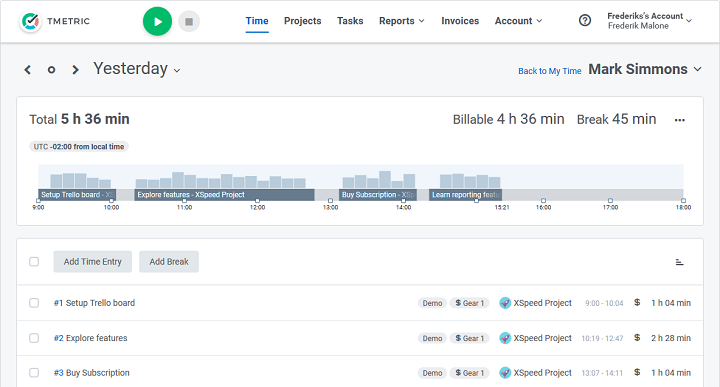Toggle billable dollar icon for Setup Trello board
This screenshot has height=387, width=720.
click(637, 303)
